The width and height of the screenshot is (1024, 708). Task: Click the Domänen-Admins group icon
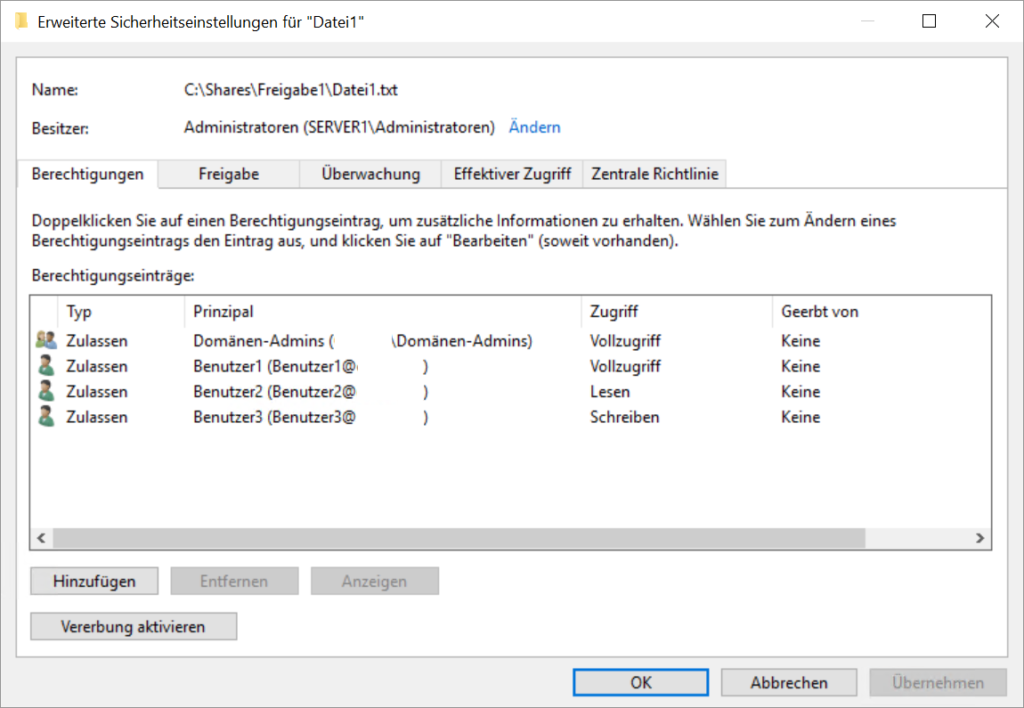pyautogui.click(x=45, y=341)
